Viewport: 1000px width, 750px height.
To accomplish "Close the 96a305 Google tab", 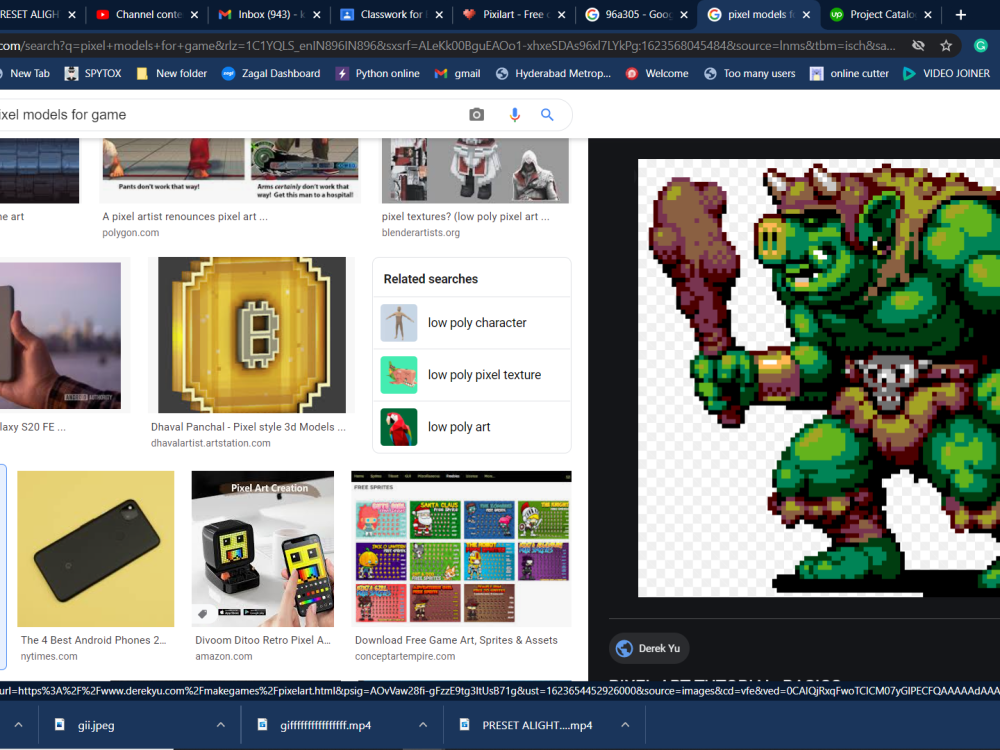I will 684,15.
